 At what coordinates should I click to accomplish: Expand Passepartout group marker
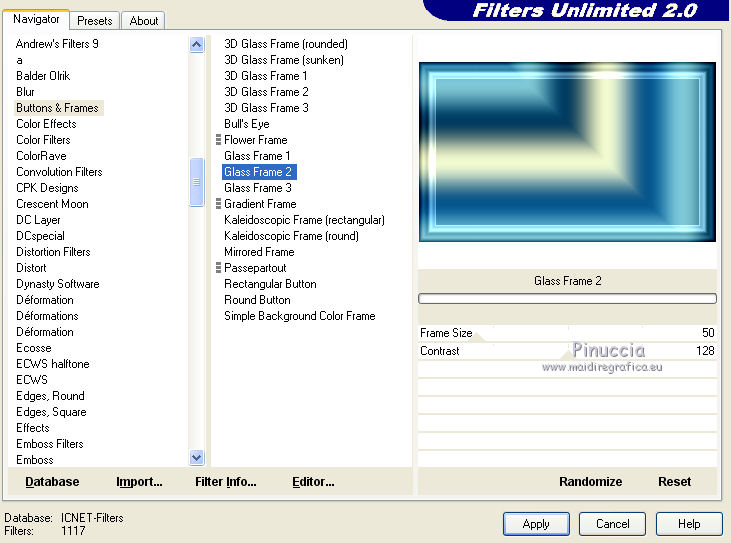coord(218,268)
